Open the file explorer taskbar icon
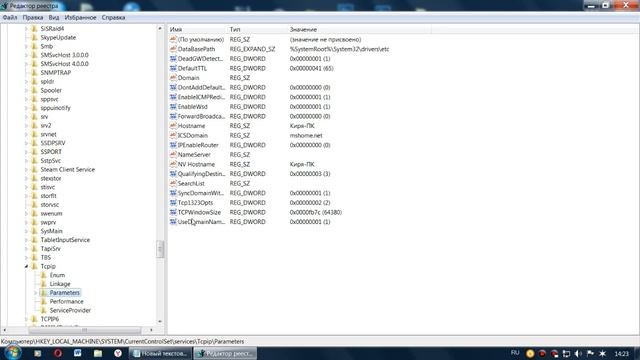Screen dimensions: 640x360 [98, 353]
